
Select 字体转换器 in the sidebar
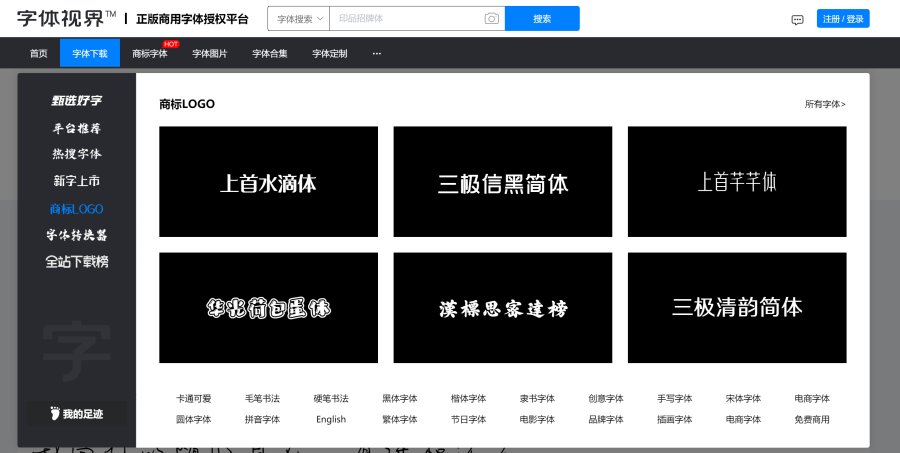(x=77, y=236)
